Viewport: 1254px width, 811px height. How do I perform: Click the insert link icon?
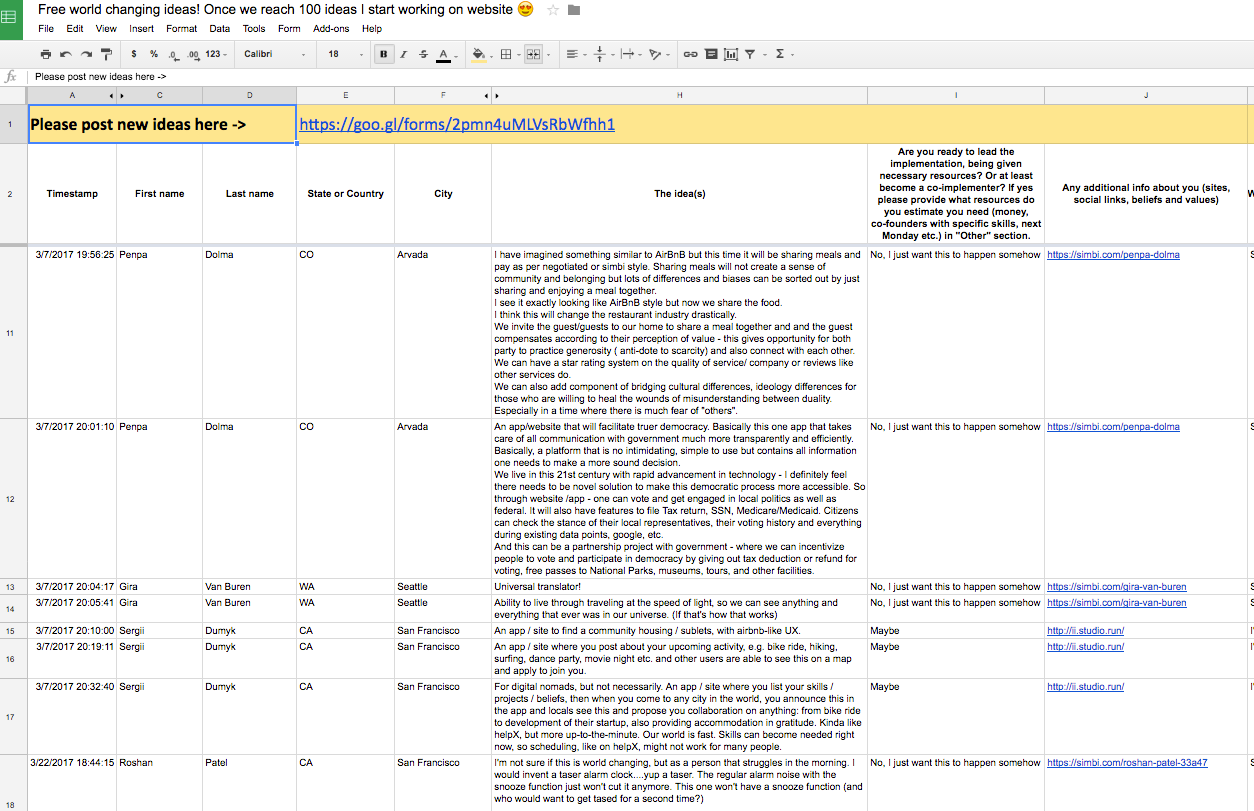pos(690,54)
